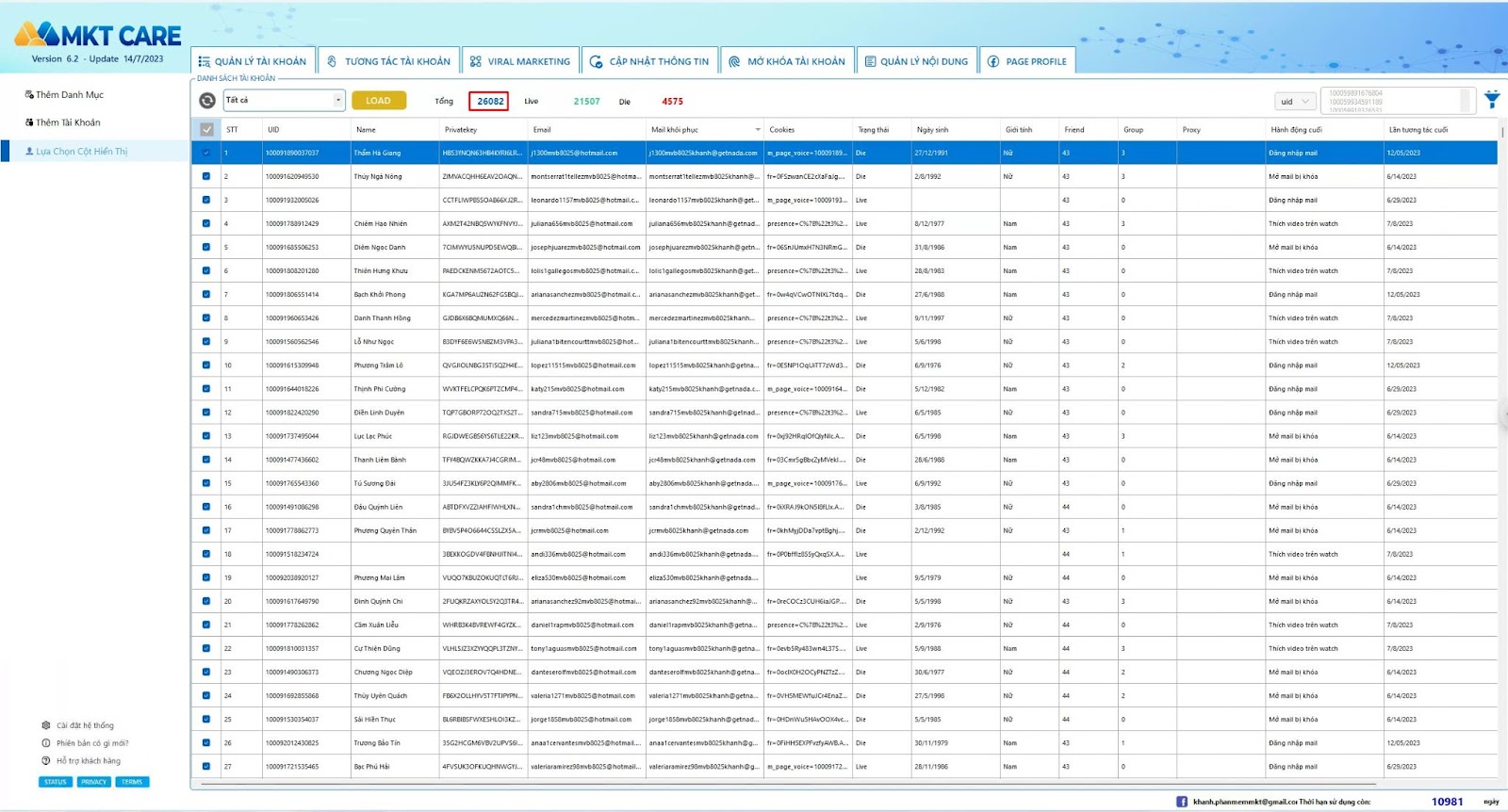
Task: Uncheck the checkbox for row 17 Phương Quyên Thân
Action: pyautogui.click(x=206, y=530)
